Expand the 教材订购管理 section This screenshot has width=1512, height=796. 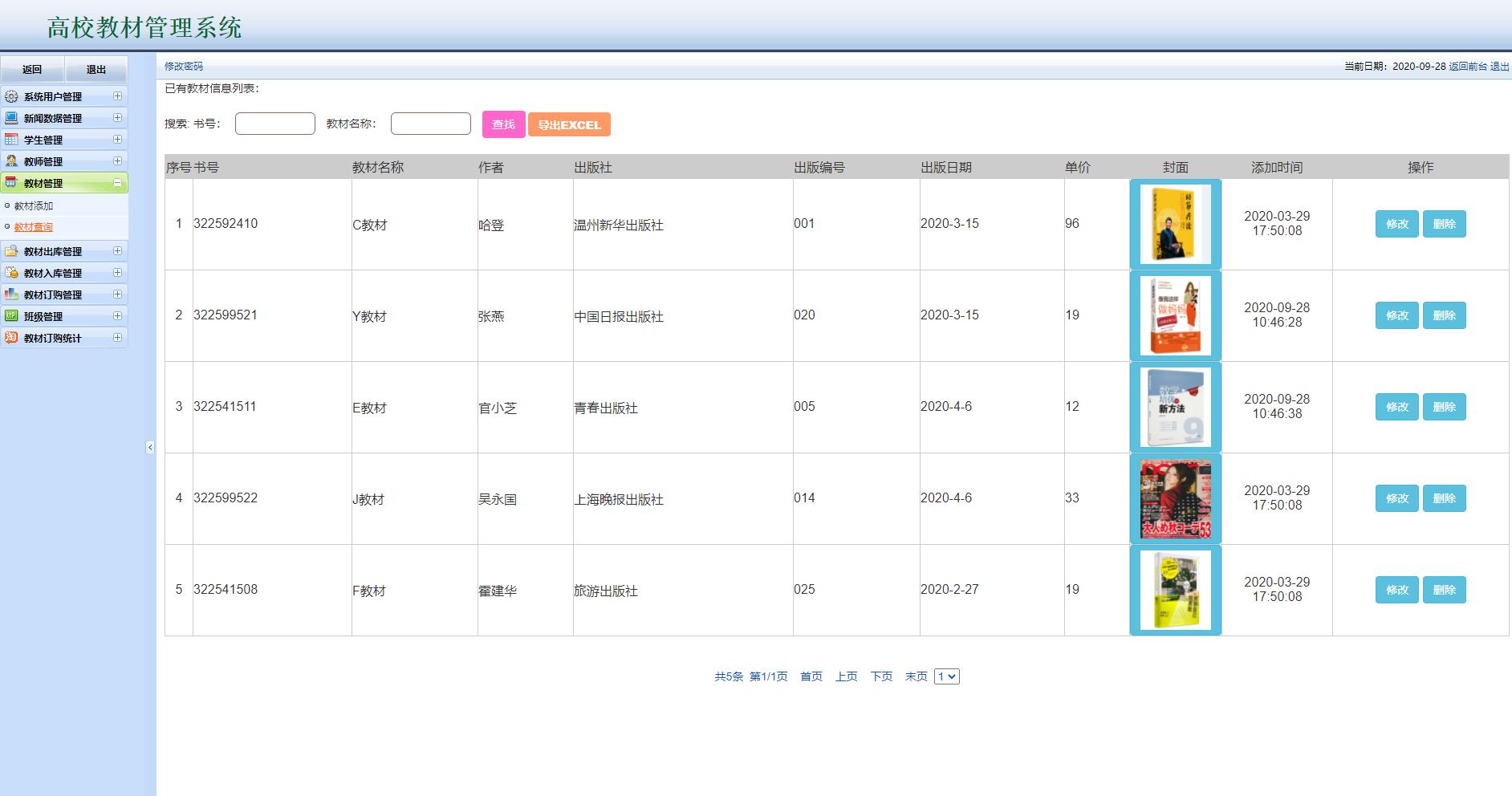coord(119,294)
